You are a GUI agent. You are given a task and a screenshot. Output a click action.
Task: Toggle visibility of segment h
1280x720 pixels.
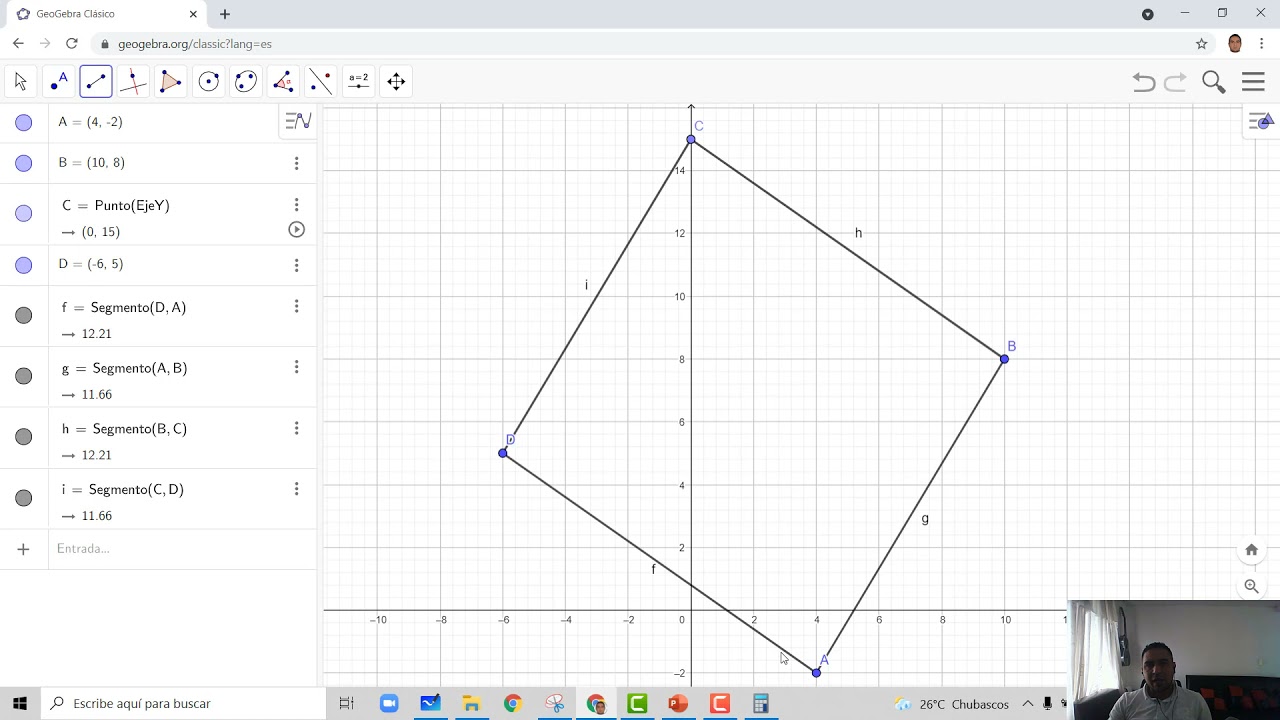[x=24, y=437]
